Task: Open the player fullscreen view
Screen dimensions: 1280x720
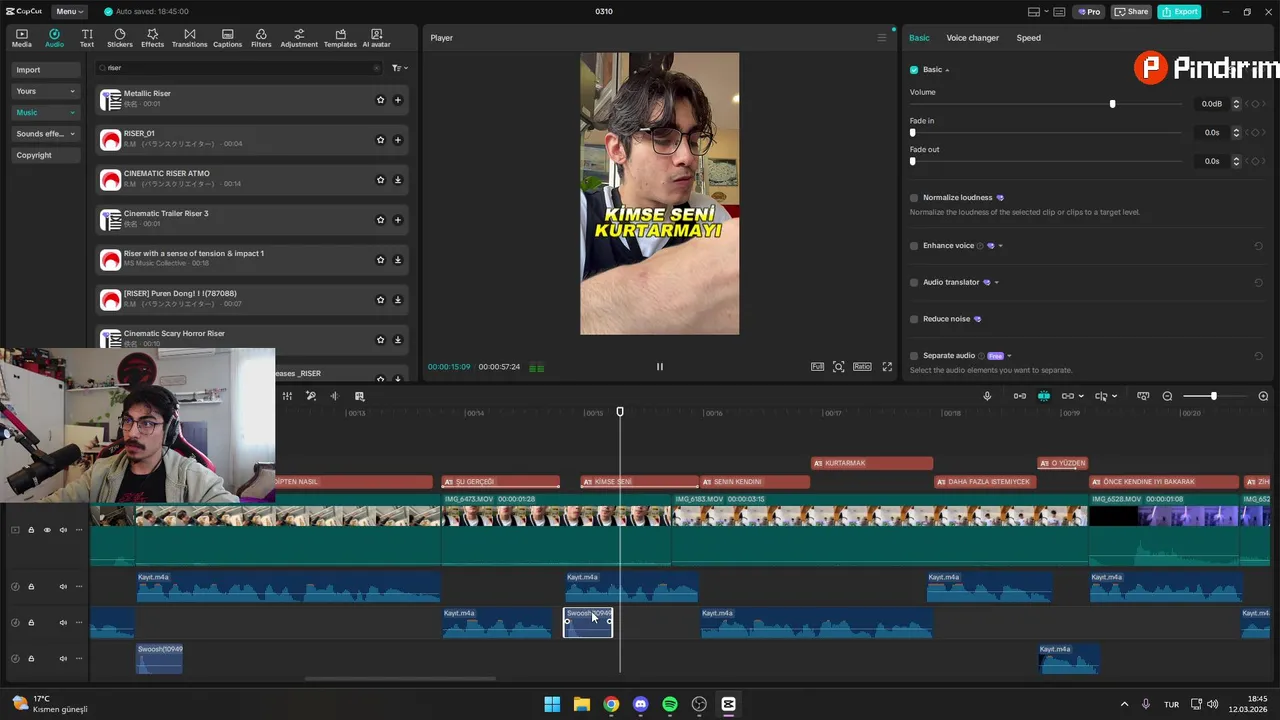Action: coord(887,367)
